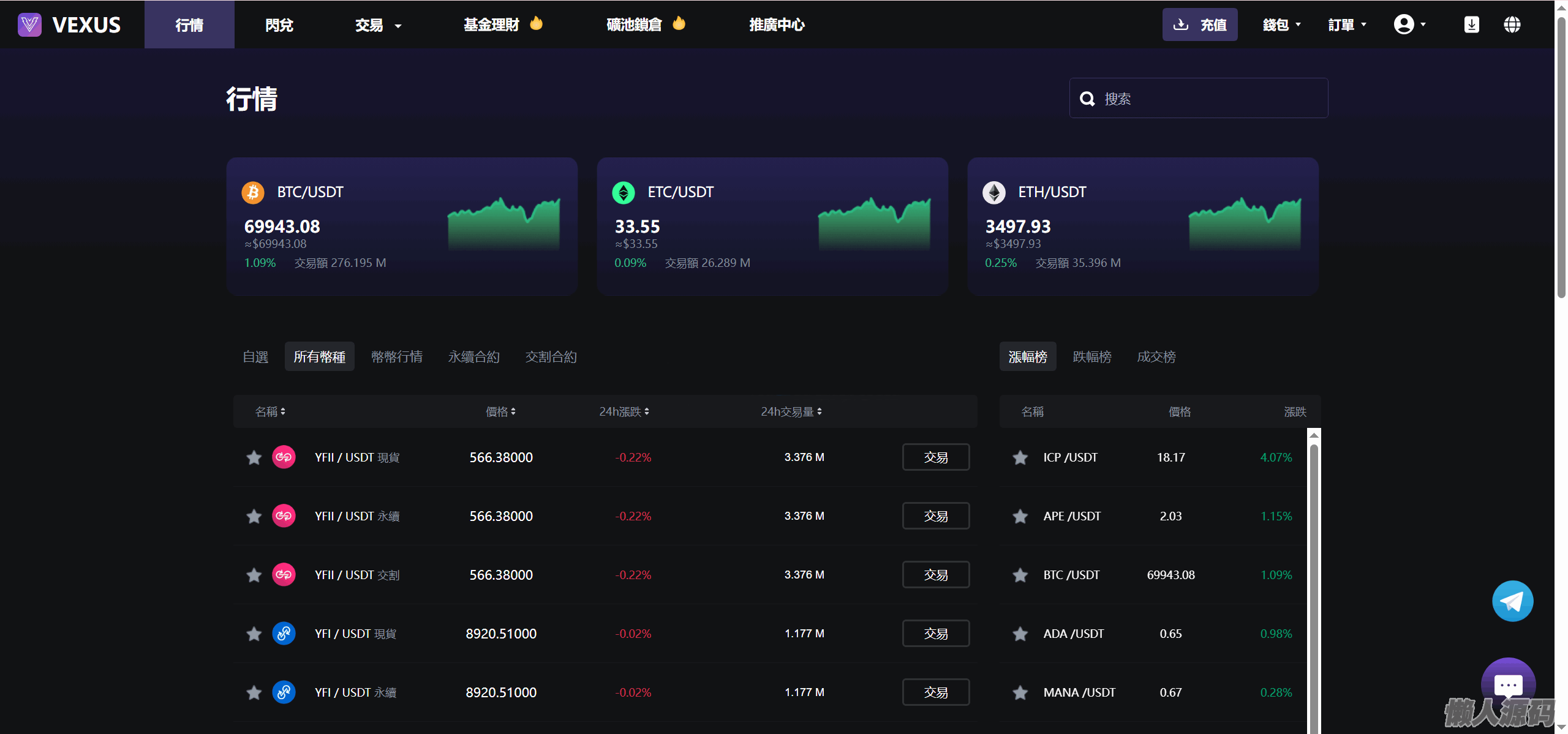Expand the 交易 dropdown in navigation
The width and height of the screenshot is (1568, 734).
[x=378, y=25]
